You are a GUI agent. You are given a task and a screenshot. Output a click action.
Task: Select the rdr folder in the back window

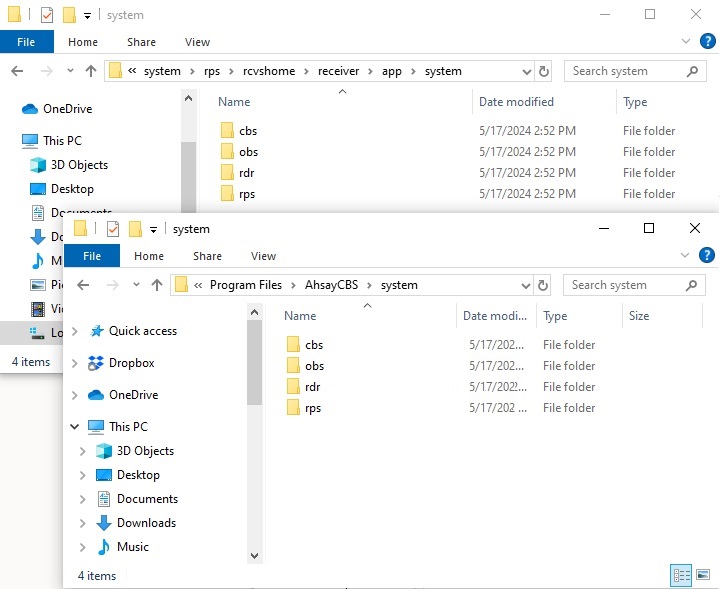(247, 173)
